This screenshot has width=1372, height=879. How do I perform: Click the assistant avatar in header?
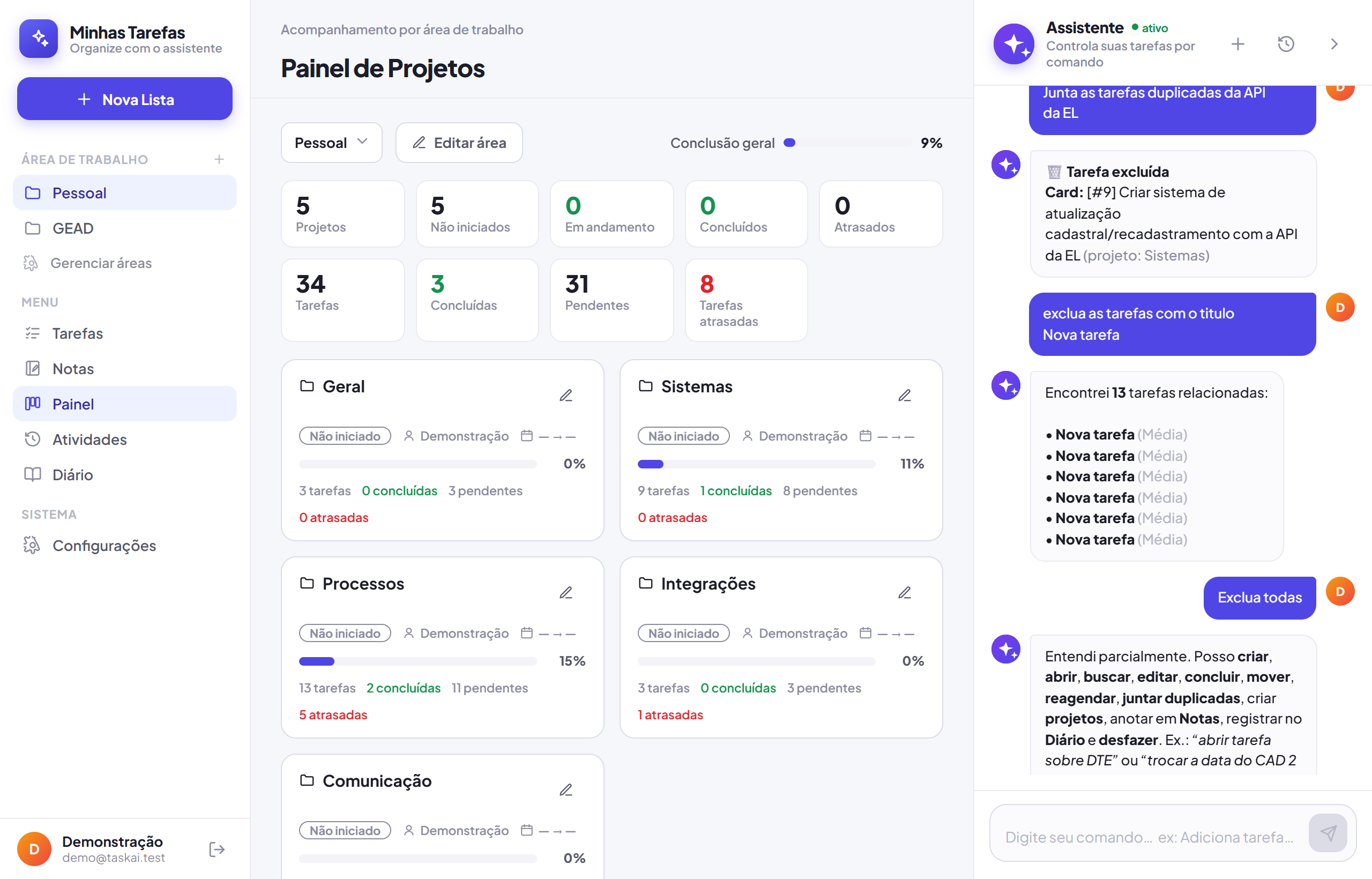click(1013, 44)
